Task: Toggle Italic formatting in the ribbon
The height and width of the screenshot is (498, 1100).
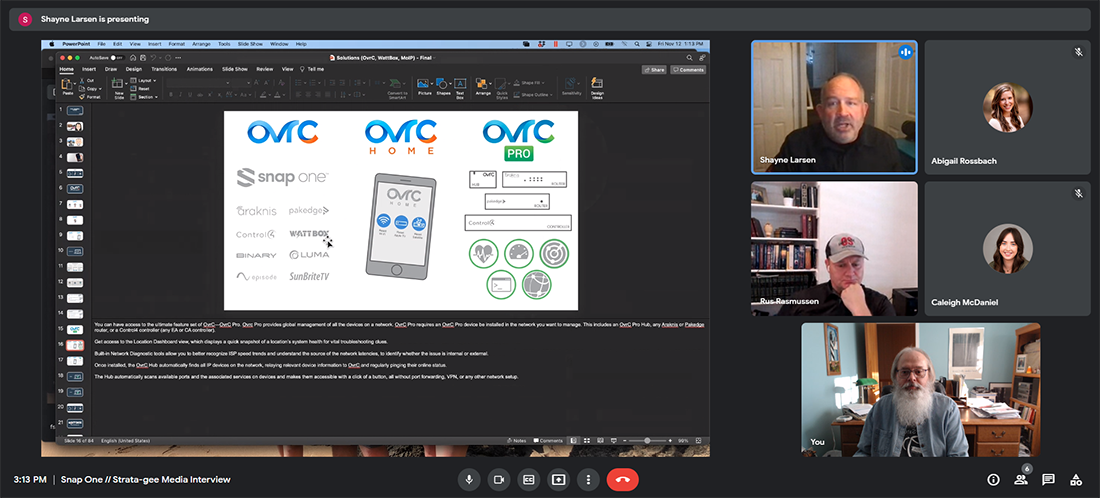Action: [182, 95]
